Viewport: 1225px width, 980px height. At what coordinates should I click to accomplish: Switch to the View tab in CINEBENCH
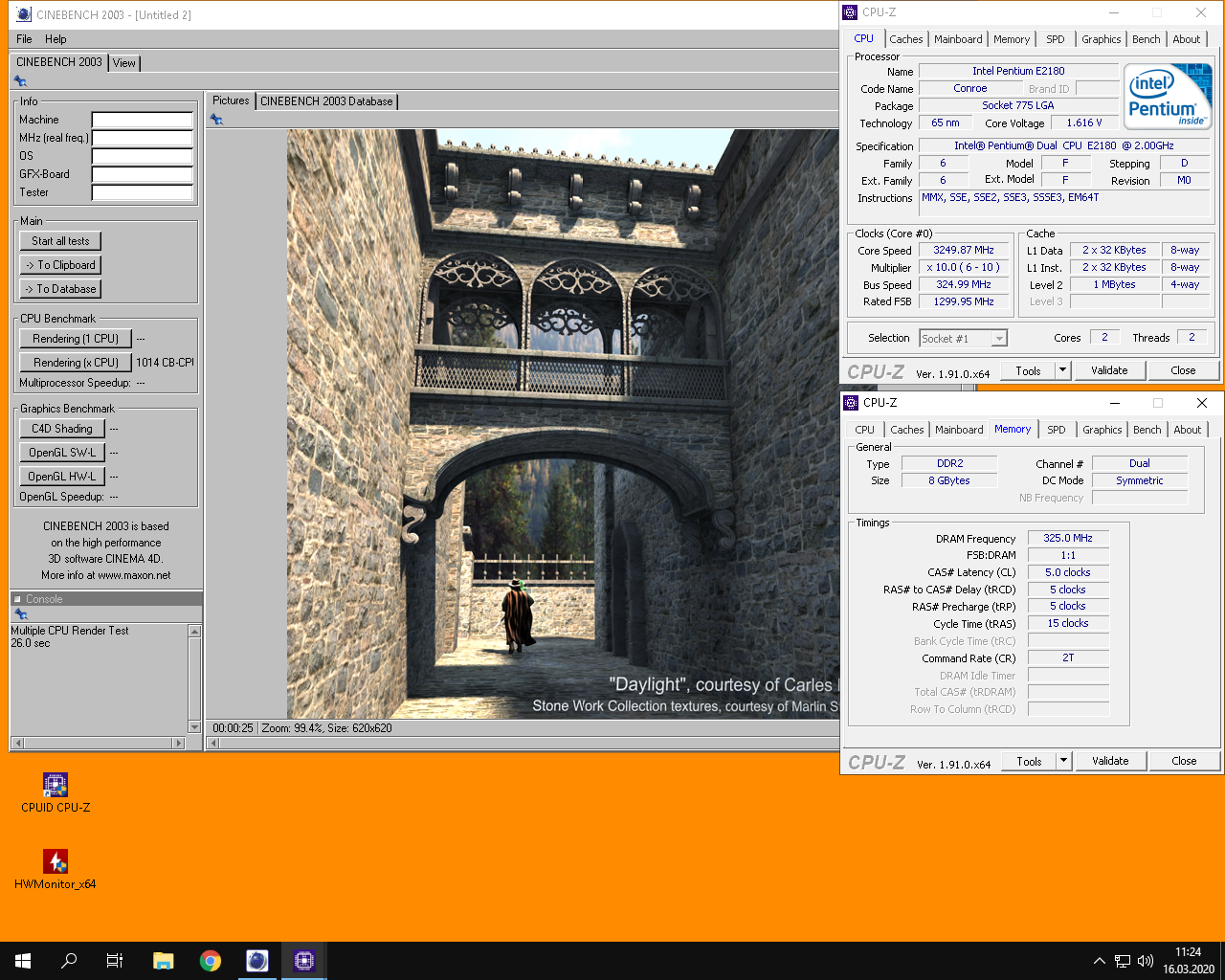[x=124, y=63]
